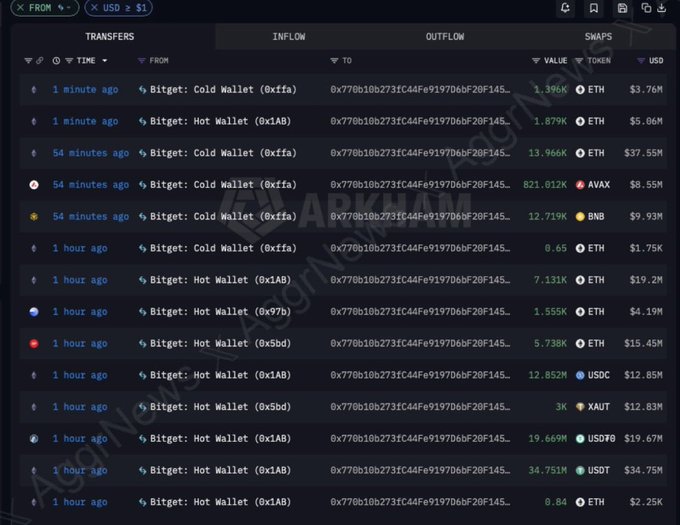680x525 pixels.
Task: Click the 13.966K ETH value
Action: point(547,153)
